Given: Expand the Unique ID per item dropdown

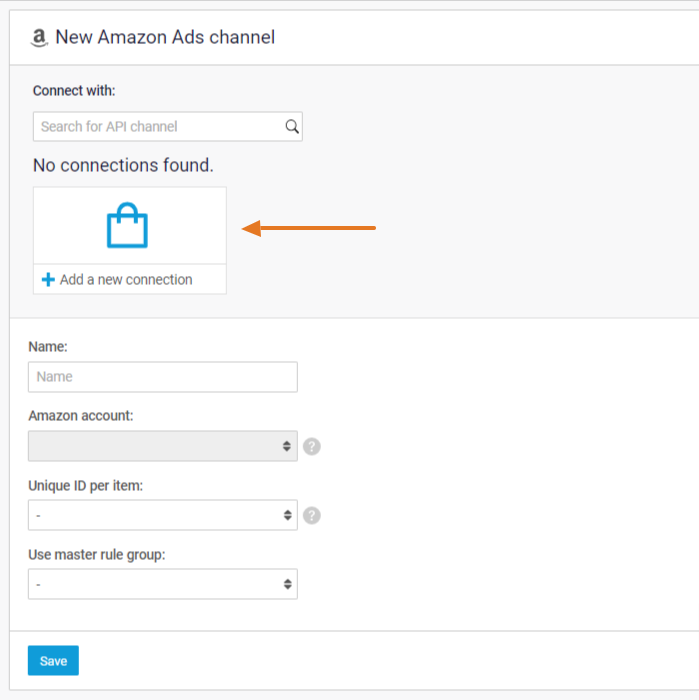Looking at the screenshot, I should coord(162,515).
